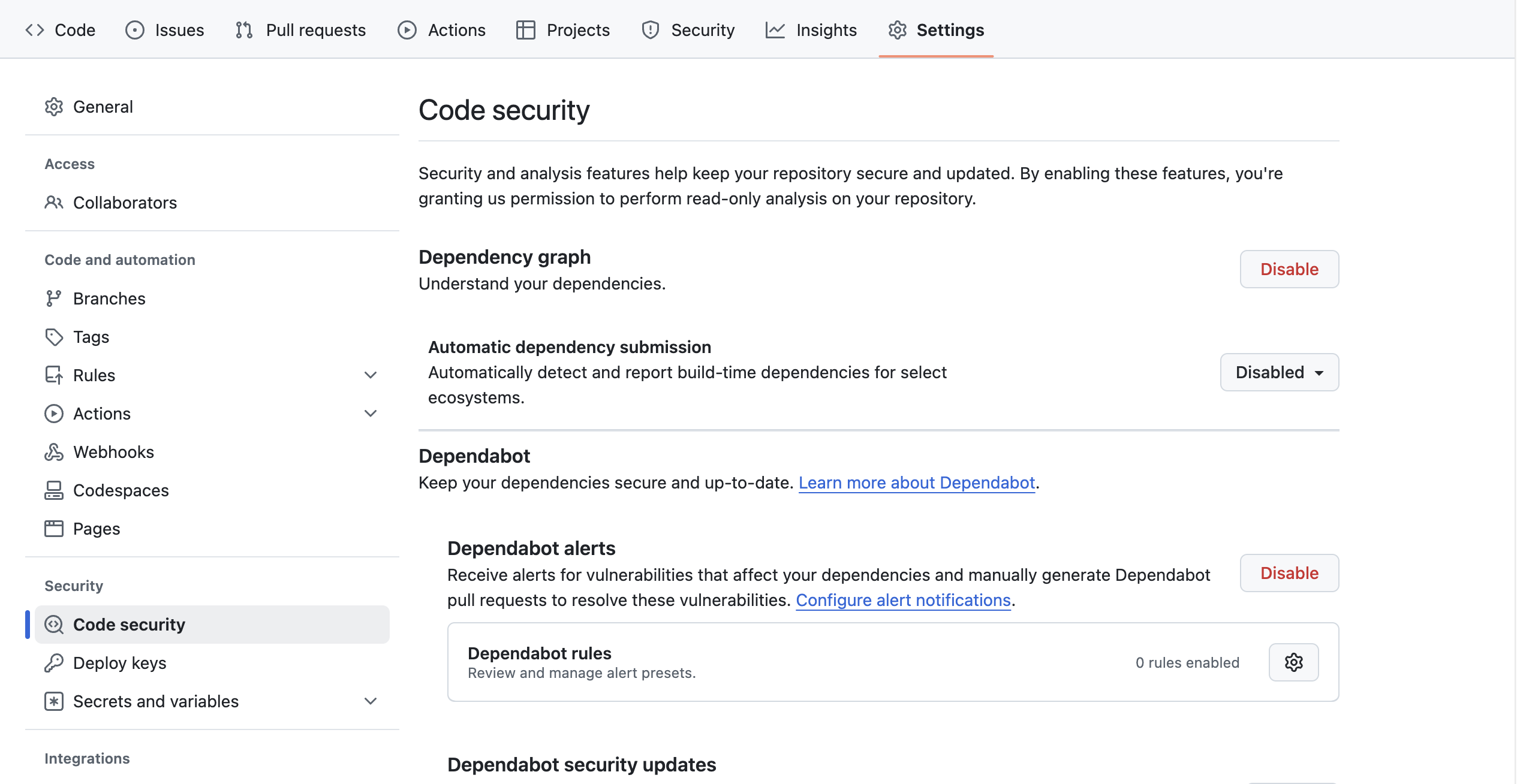
Task: Click the Code navigation icon
Action: [x=34, y=29]
